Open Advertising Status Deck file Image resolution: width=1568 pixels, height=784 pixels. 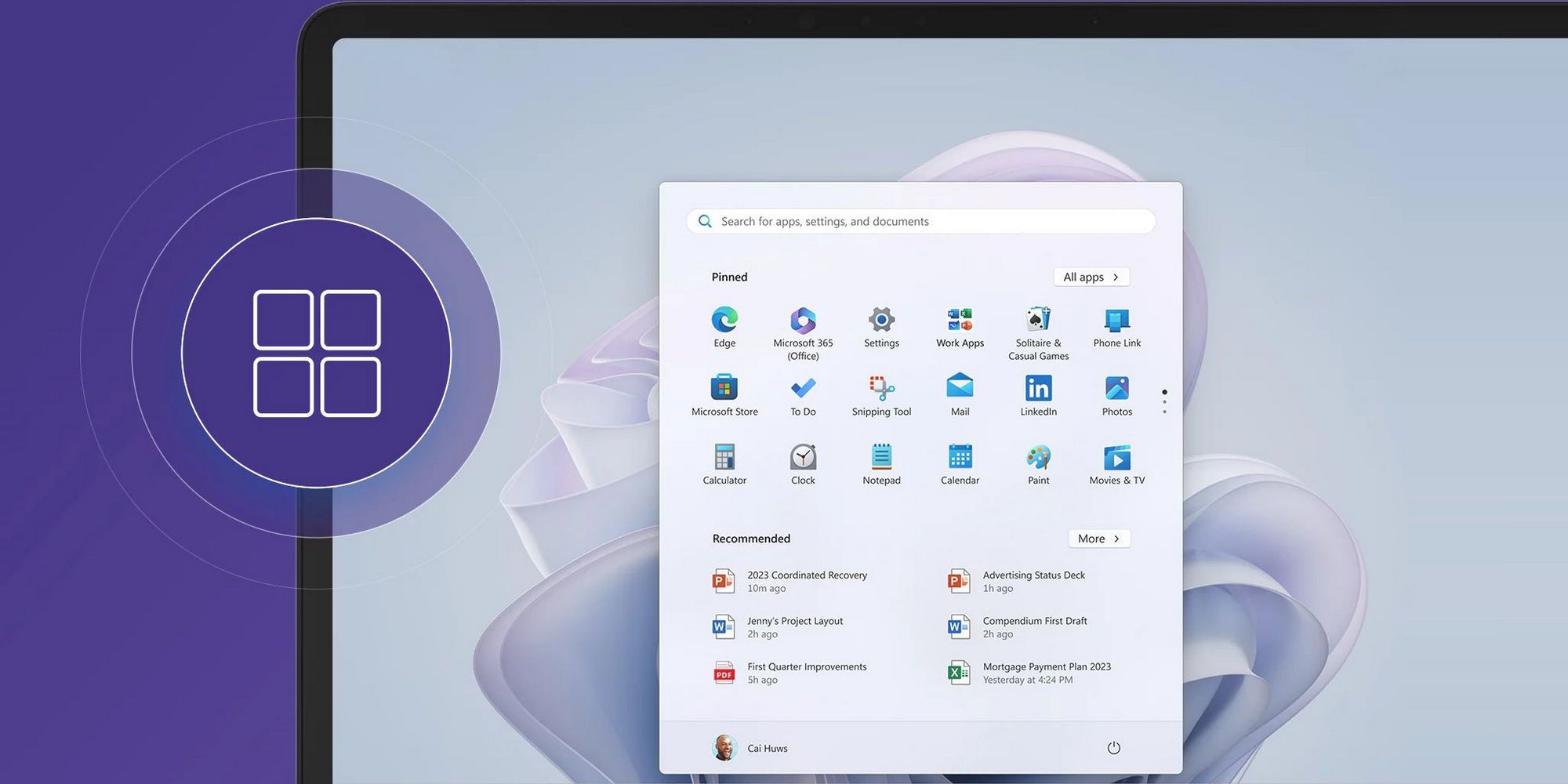click(1017, 581)
